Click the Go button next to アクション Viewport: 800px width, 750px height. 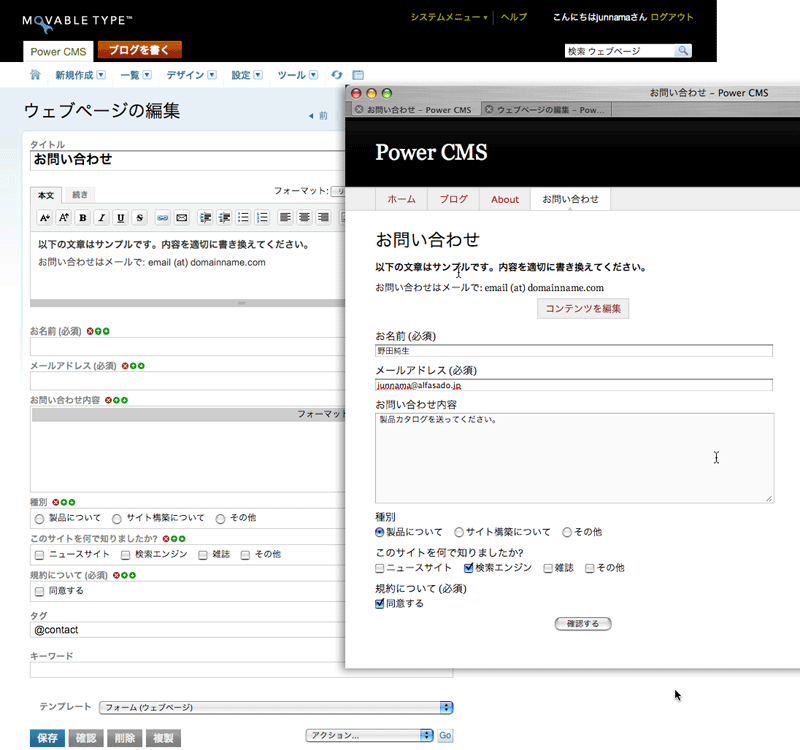(445, 735)
